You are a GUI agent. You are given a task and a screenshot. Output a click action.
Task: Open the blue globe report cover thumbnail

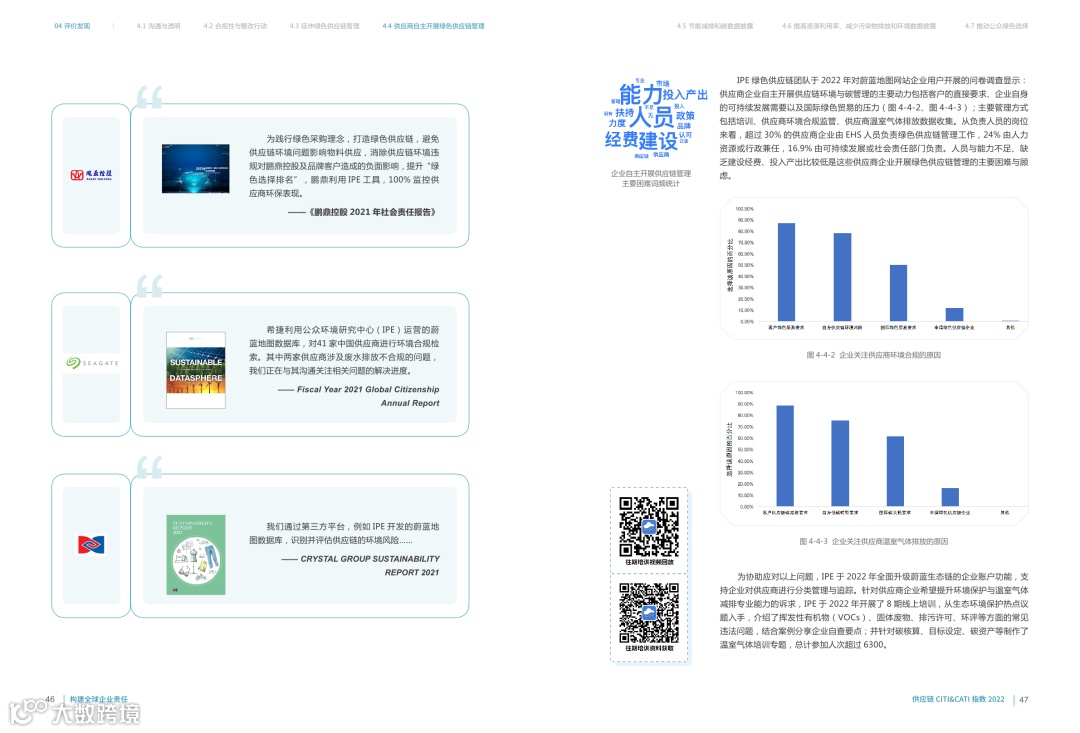pos(196,169)
